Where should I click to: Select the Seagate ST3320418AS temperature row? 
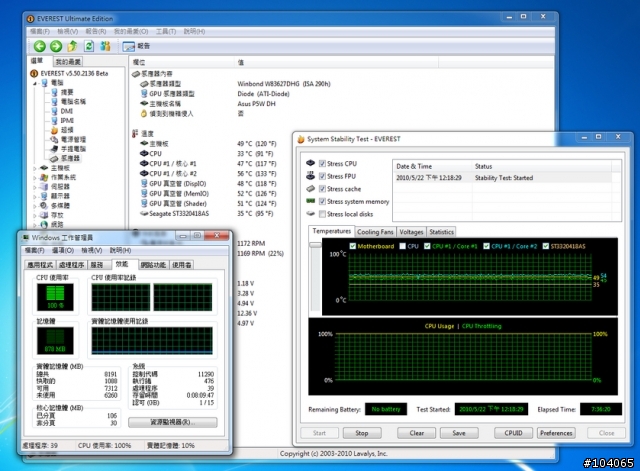[x=207, y=213]
